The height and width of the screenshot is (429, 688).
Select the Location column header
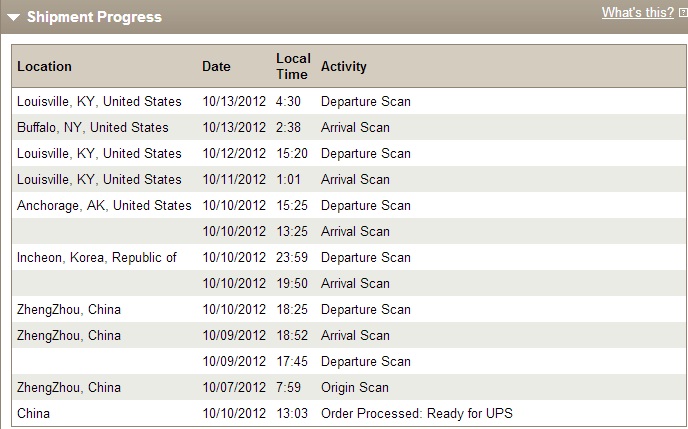tap(44, 66)
